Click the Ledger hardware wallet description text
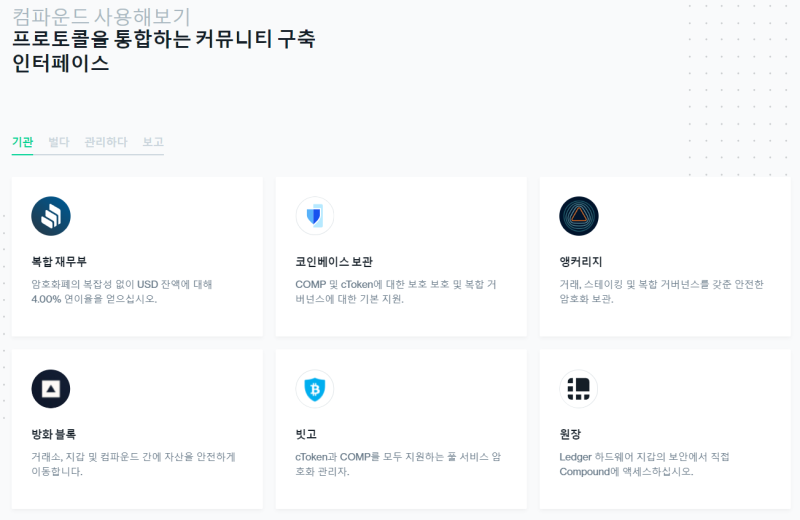 644,464
